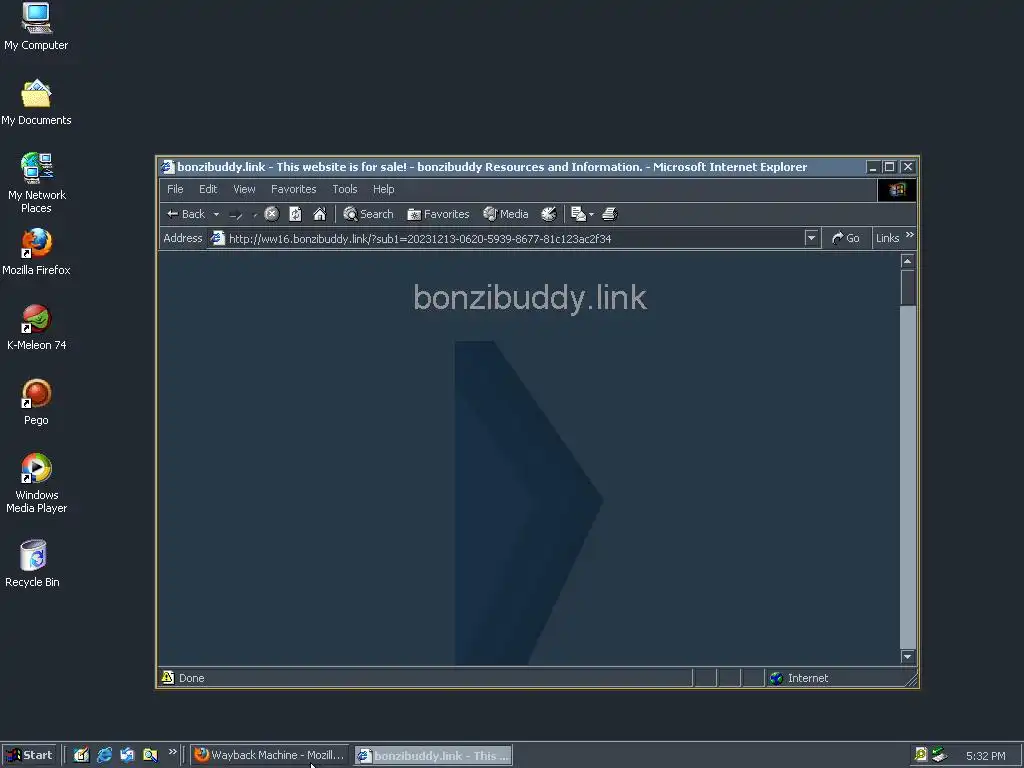Open the Media pane toolbar button

click(505, 214)
